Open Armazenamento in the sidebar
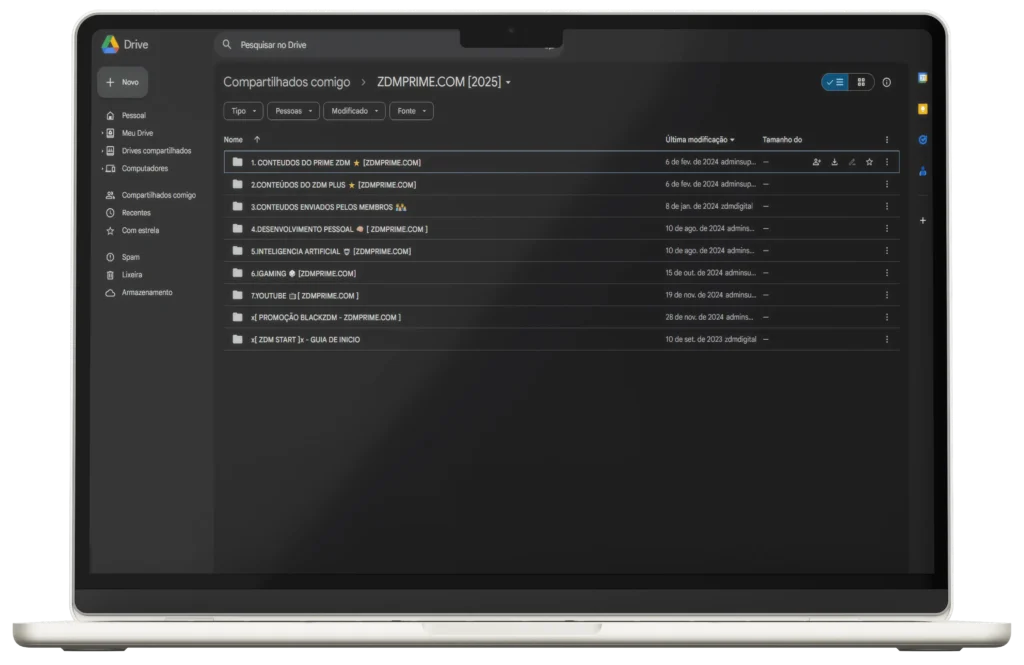 pos(146,293)
